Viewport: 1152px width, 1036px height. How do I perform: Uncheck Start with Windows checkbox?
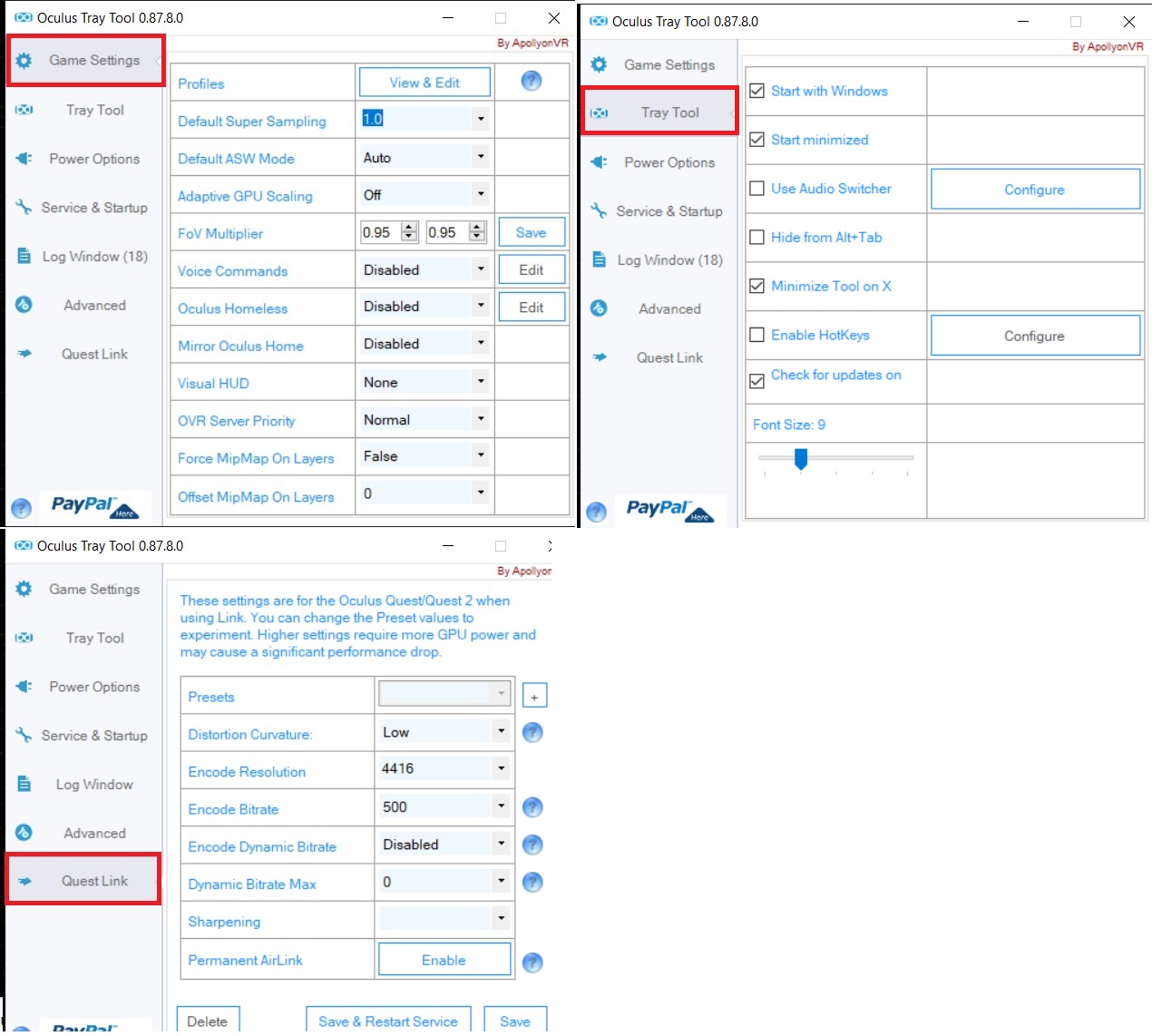[x=757, y=91]
